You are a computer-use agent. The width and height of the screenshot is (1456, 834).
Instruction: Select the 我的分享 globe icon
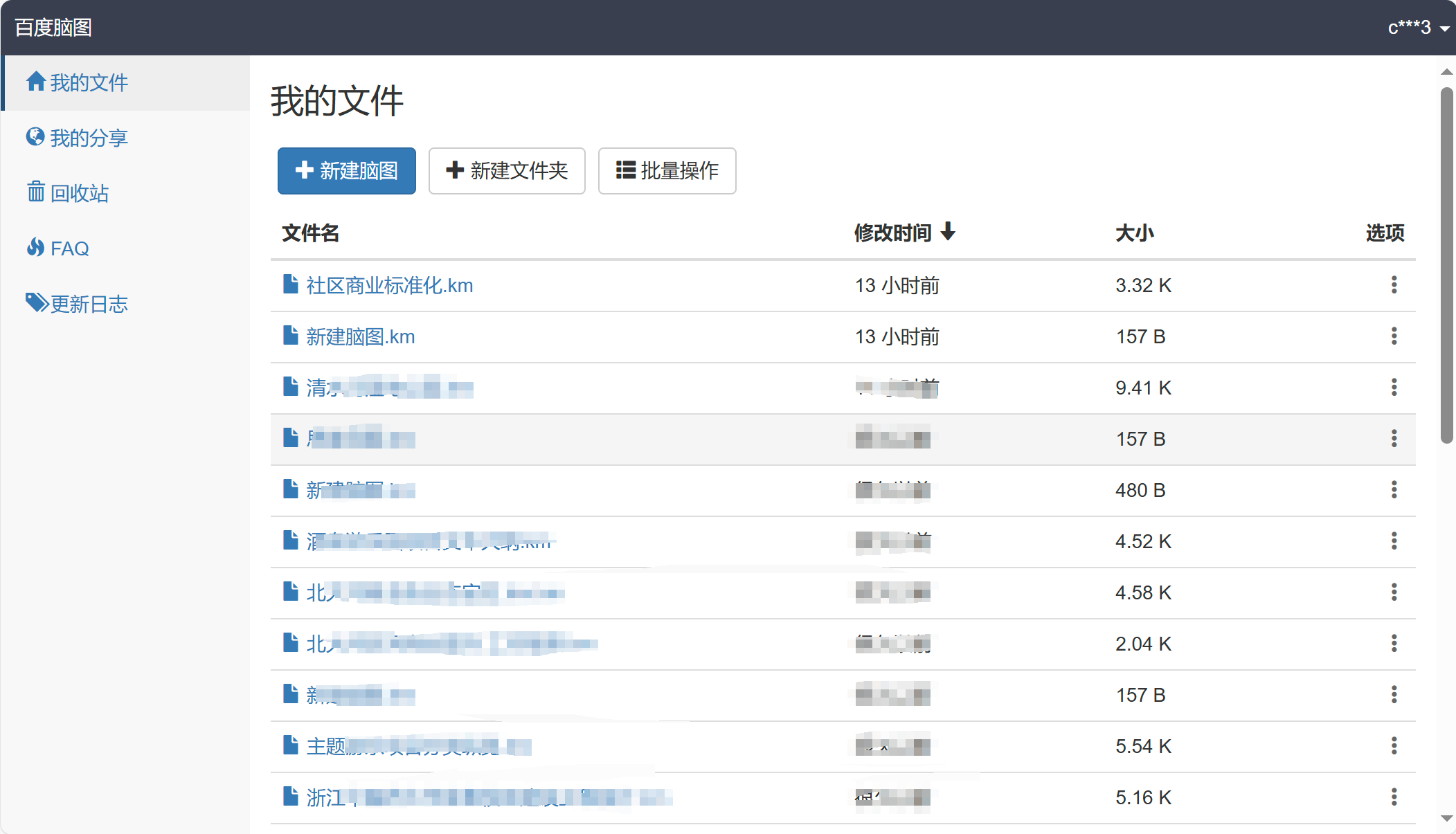click(x=36, y=137)
